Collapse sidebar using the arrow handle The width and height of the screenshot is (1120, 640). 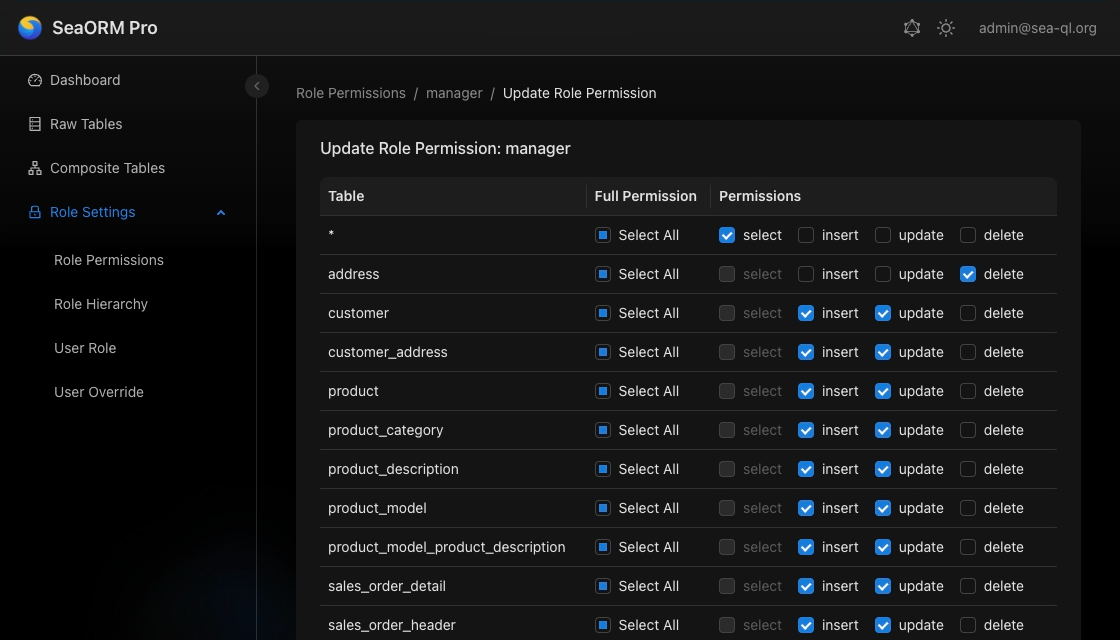(256, 86)
